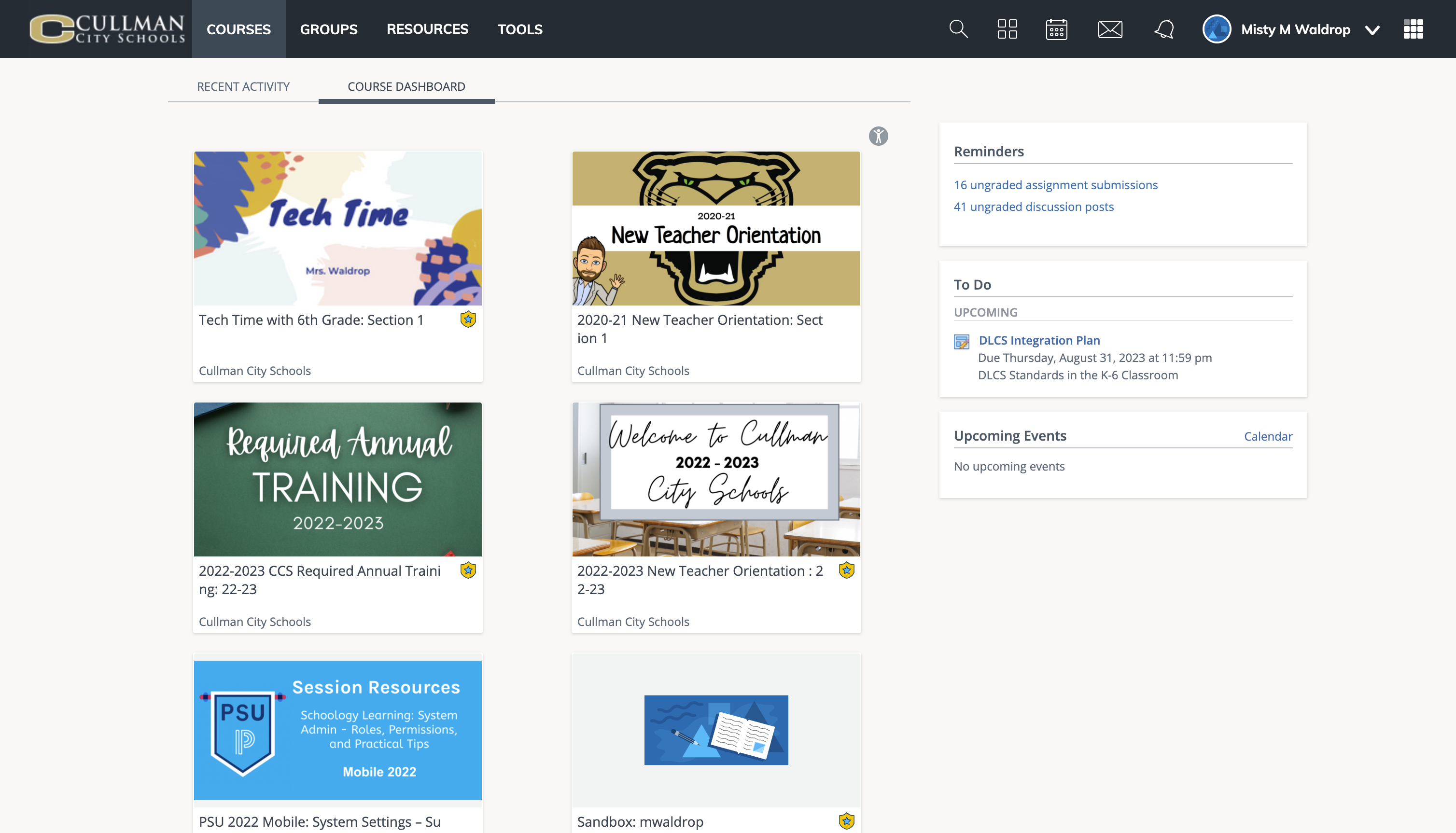Open the DLCS Integration Plan link

1039,340
